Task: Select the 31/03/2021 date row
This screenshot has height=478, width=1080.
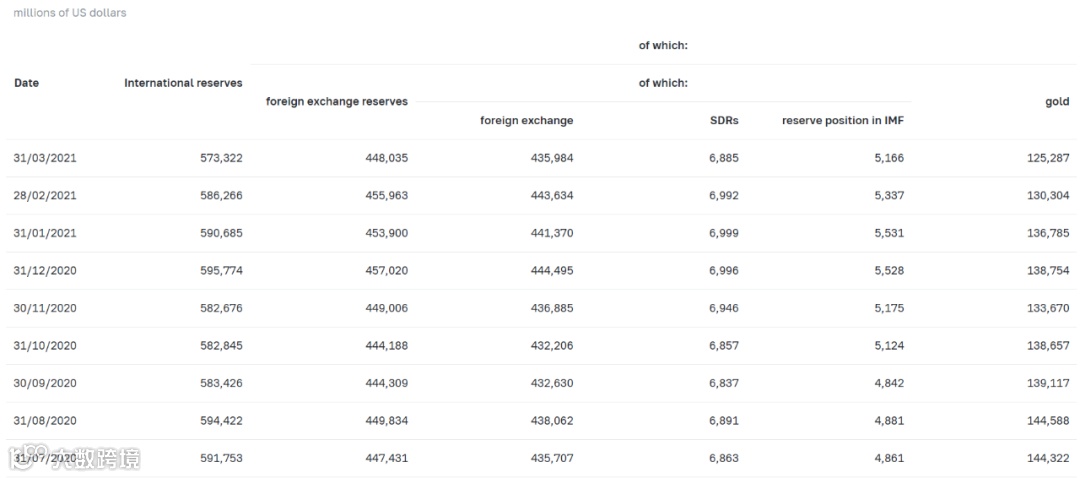Action: click(x=45, y=158)
